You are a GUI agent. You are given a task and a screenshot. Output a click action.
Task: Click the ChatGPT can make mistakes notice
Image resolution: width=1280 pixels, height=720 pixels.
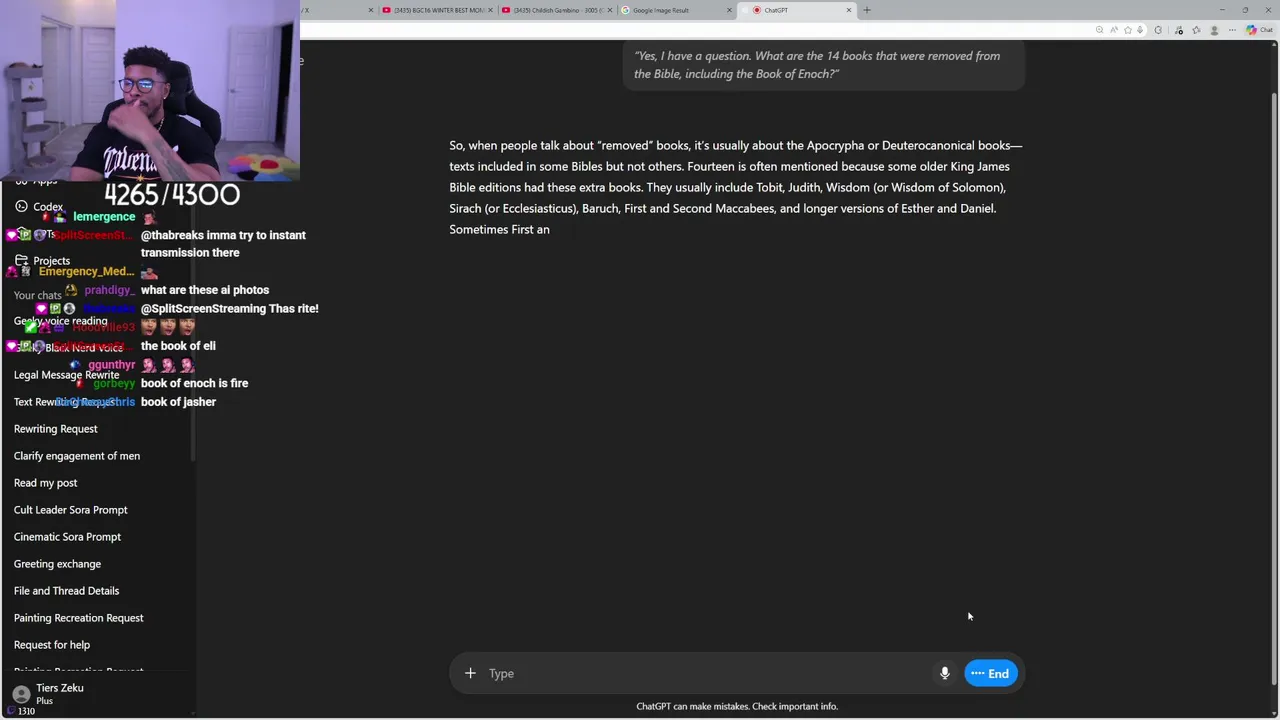pyautogui.click(x=737, y=706)
